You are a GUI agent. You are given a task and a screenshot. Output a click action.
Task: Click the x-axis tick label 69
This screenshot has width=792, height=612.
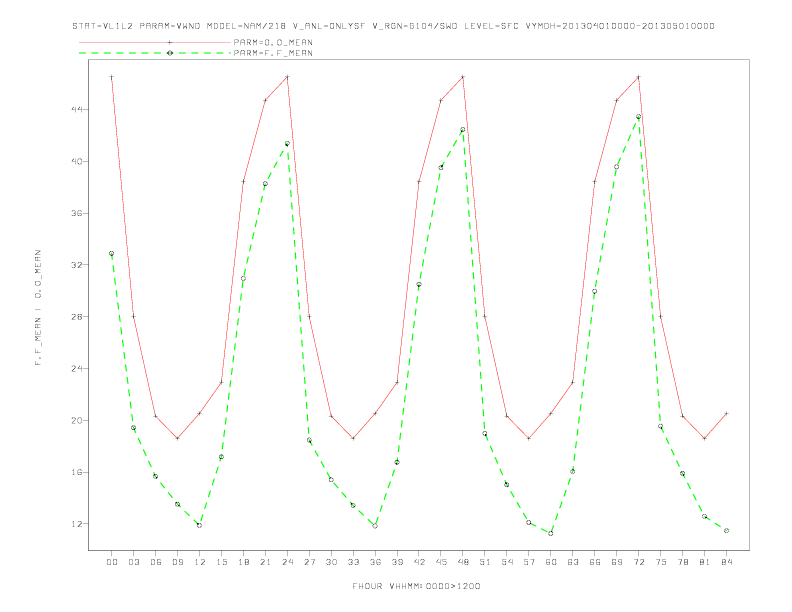click(617, 562)
